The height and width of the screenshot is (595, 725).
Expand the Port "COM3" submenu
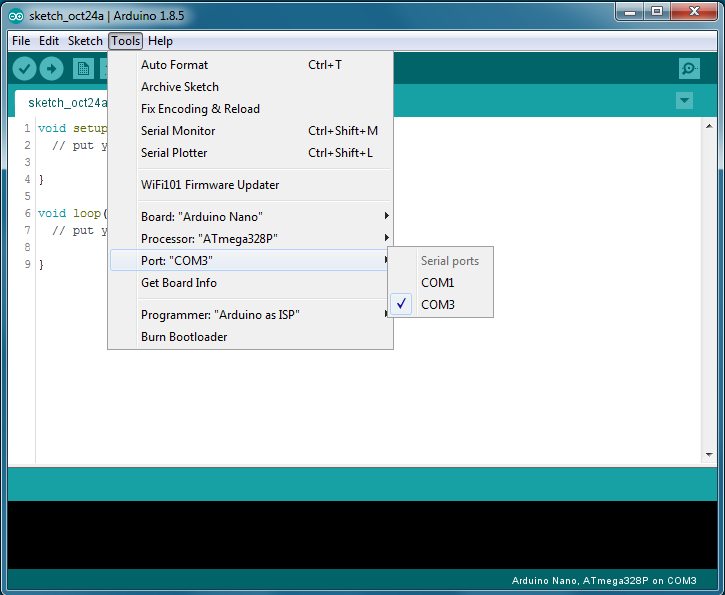(x=251, y=260)
